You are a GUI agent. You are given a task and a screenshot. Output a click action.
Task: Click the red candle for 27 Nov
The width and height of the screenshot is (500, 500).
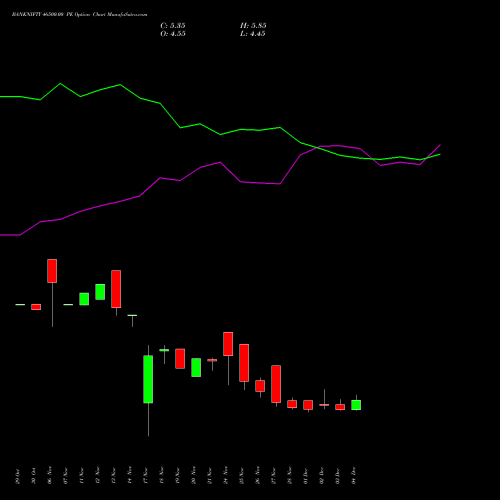tap(276, 384)
